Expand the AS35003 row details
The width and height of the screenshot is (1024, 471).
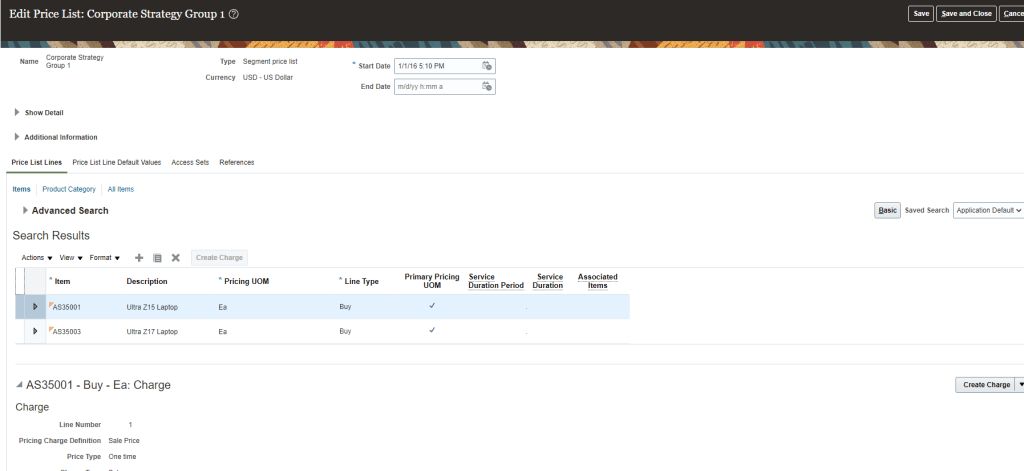click(x=35, y=331)
